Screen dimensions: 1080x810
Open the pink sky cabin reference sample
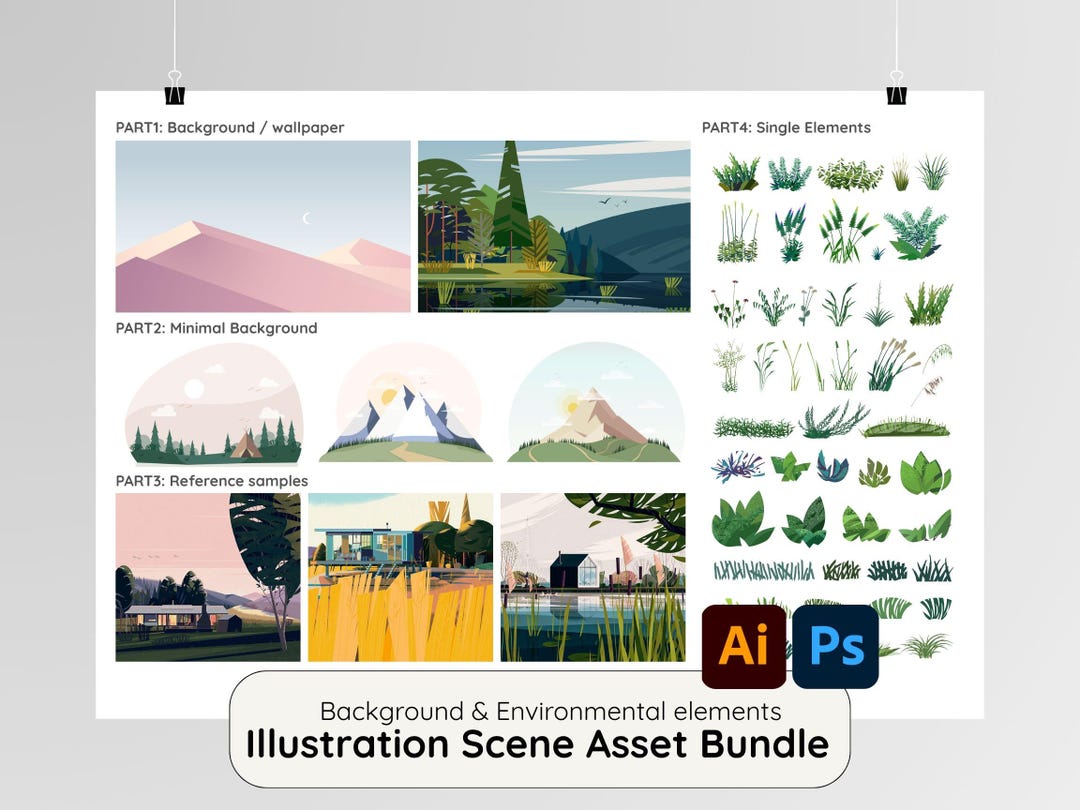(x=208, y=577)
